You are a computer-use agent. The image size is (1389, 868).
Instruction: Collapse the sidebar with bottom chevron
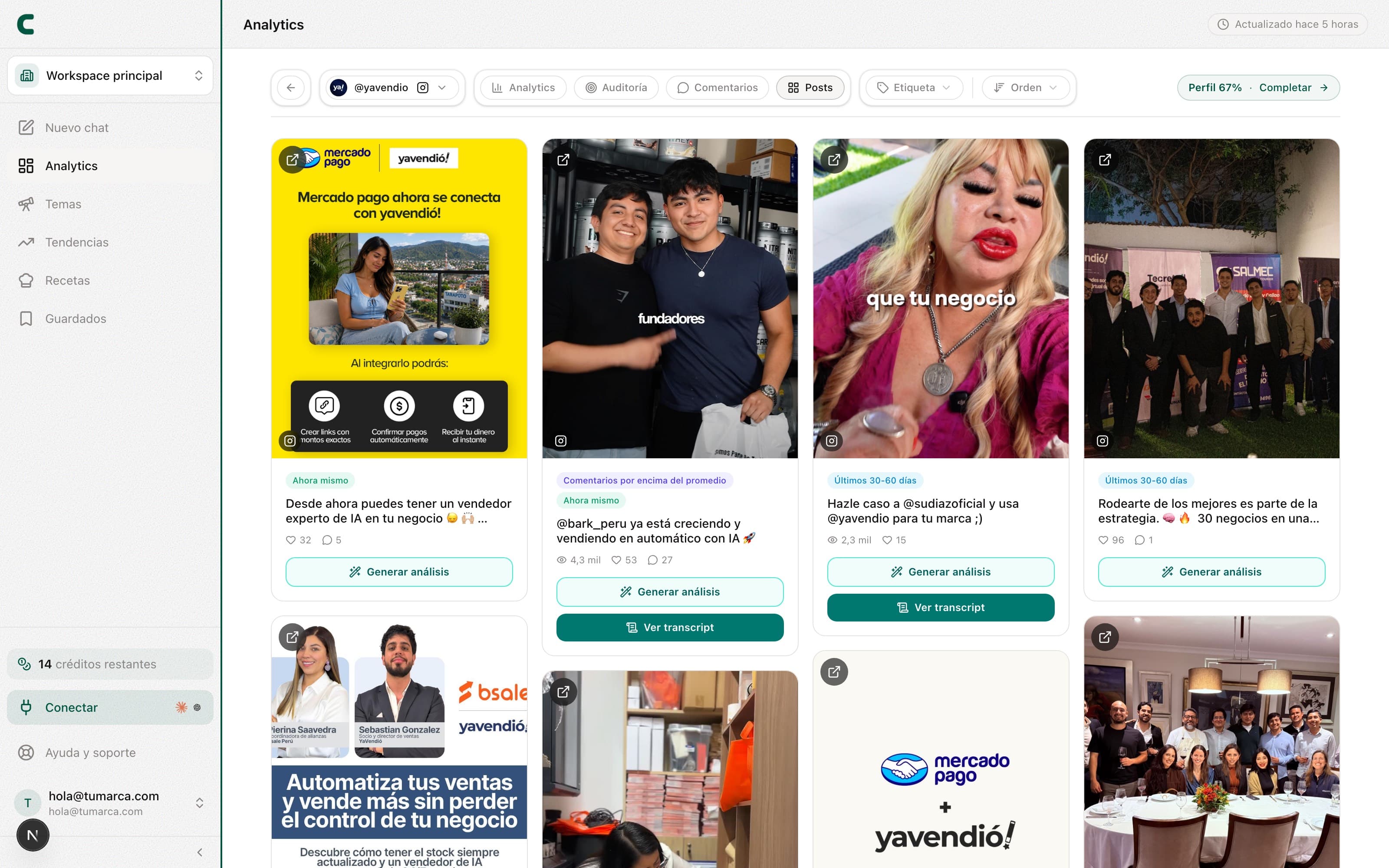tap(200, 852)
